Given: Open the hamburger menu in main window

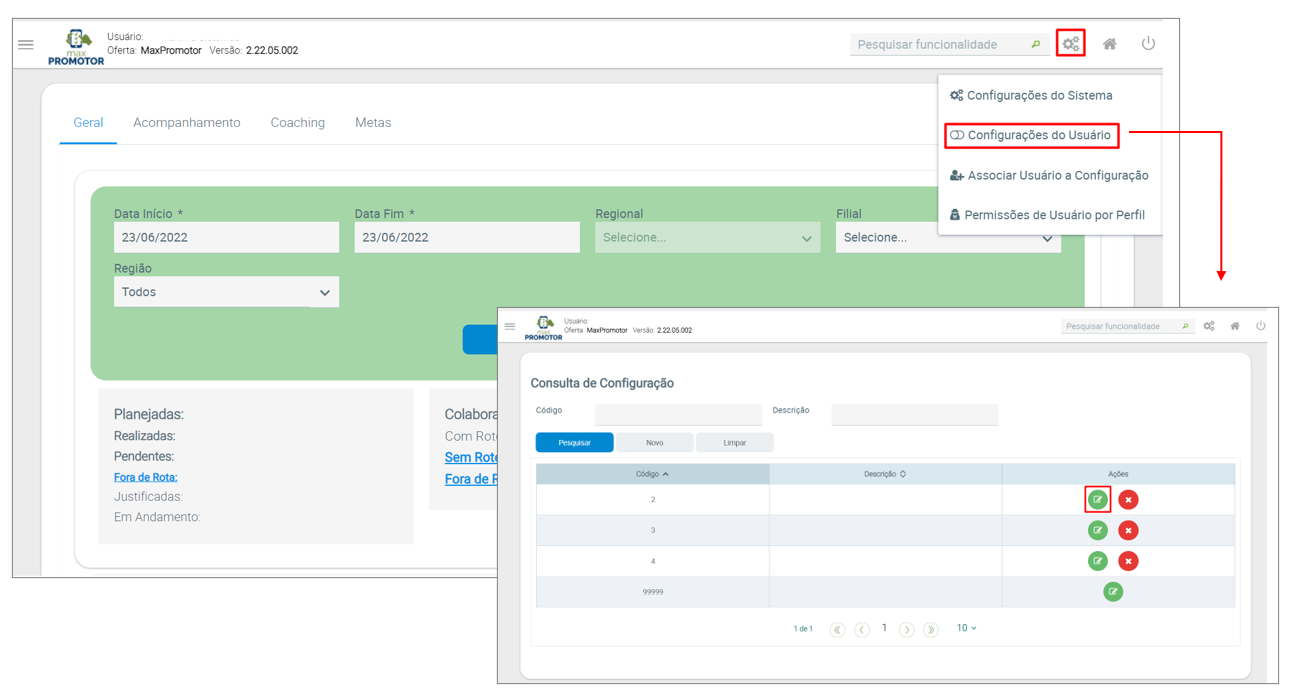Looking at the screenshot, I should (x=26, y=45).
